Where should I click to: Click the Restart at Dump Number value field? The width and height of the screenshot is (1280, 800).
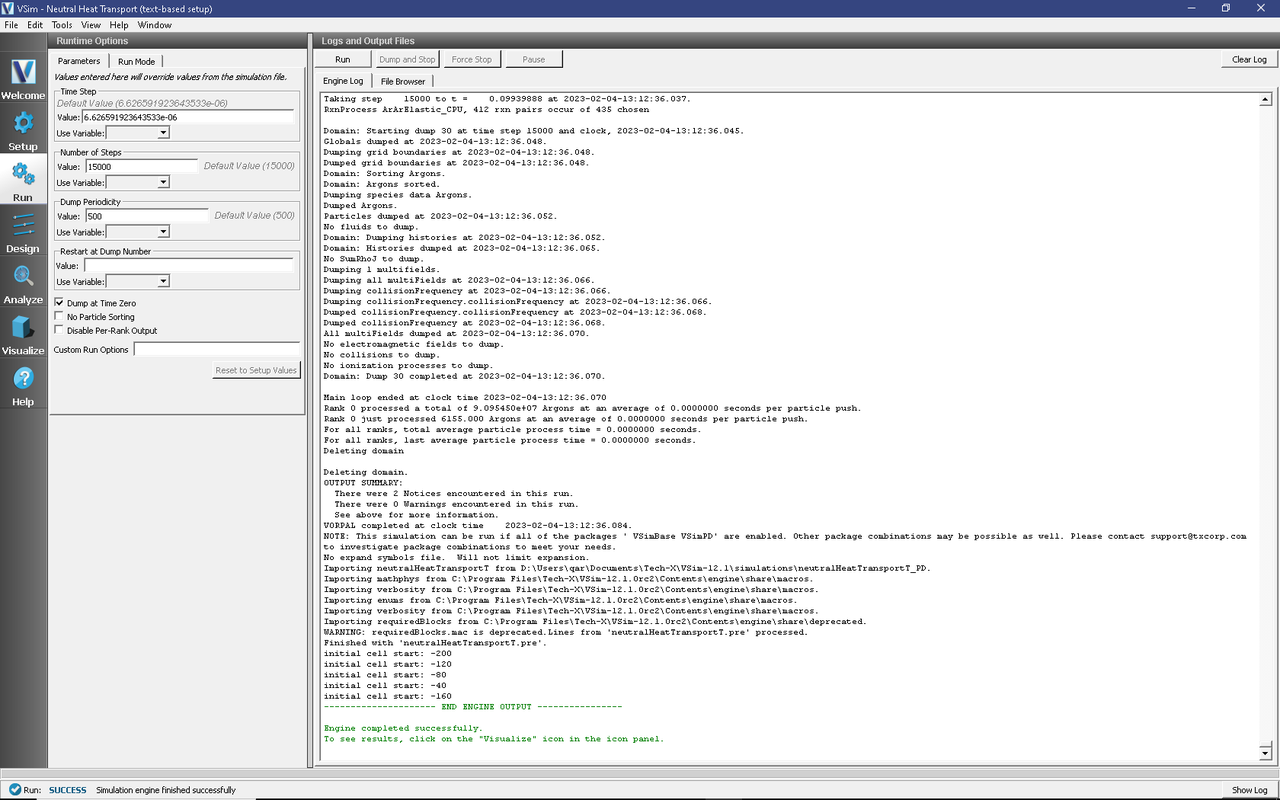(x=188, y=266)
